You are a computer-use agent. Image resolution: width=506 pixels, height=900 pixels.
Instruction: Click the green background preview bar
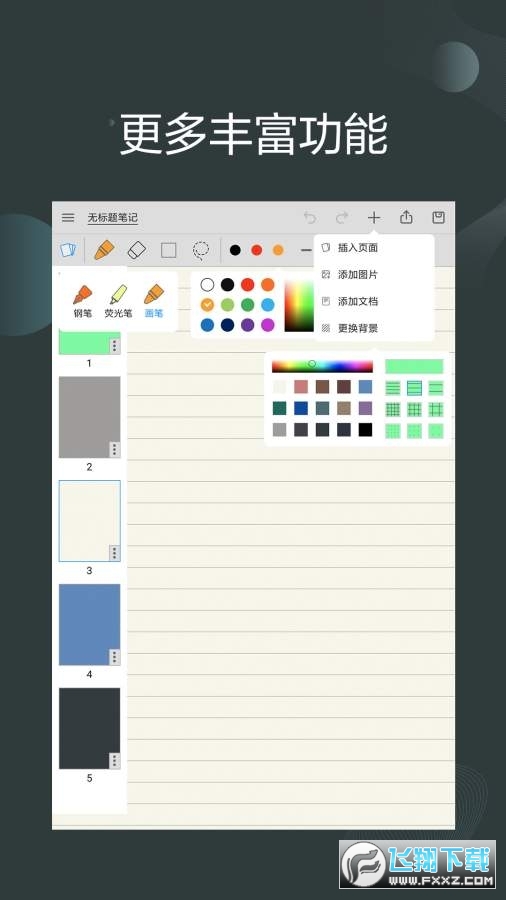pos(414,366)
